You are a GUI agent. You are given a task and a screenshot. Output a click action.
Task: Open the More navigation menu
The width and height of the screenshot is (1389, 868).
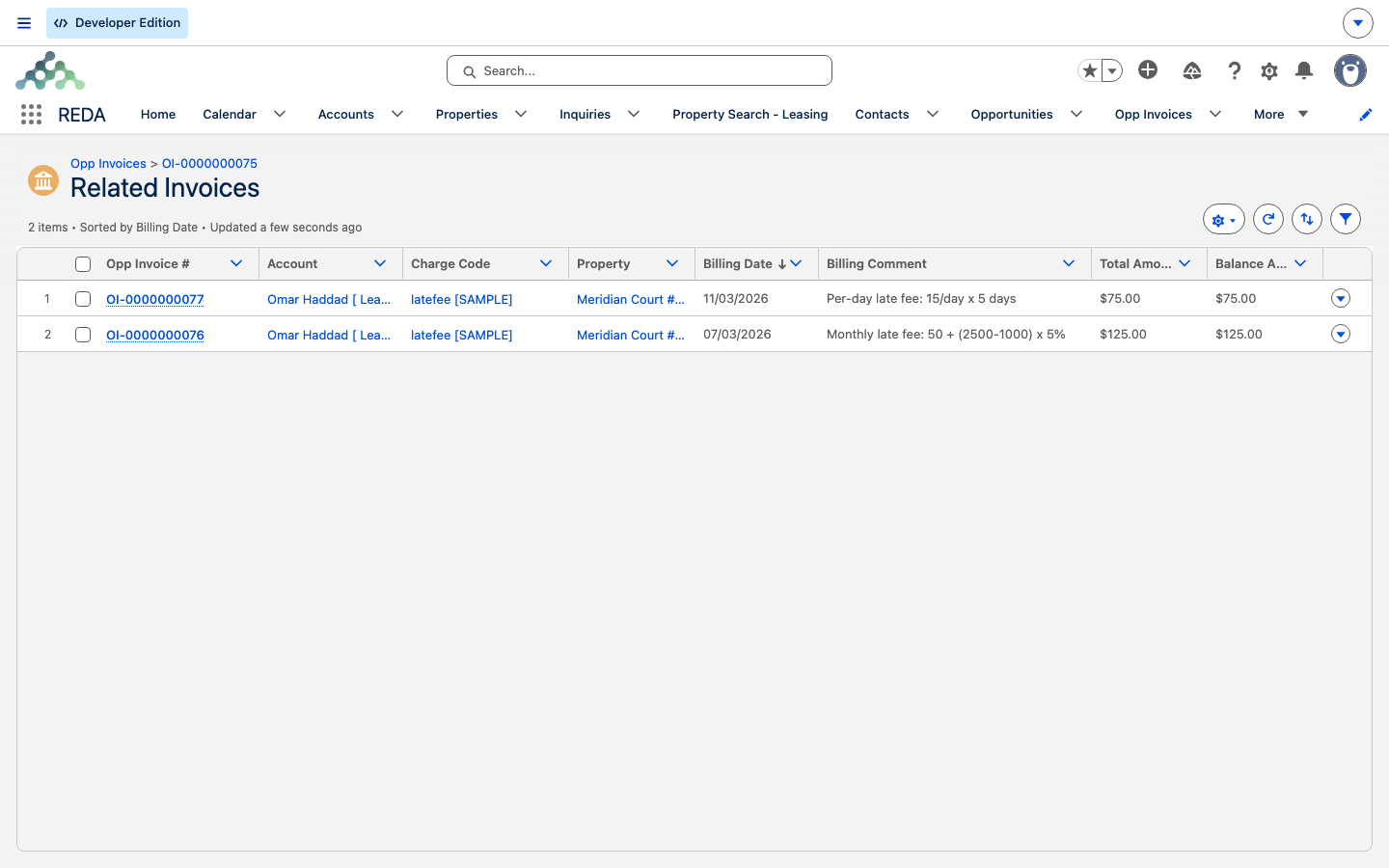(x=1281, y=115)
